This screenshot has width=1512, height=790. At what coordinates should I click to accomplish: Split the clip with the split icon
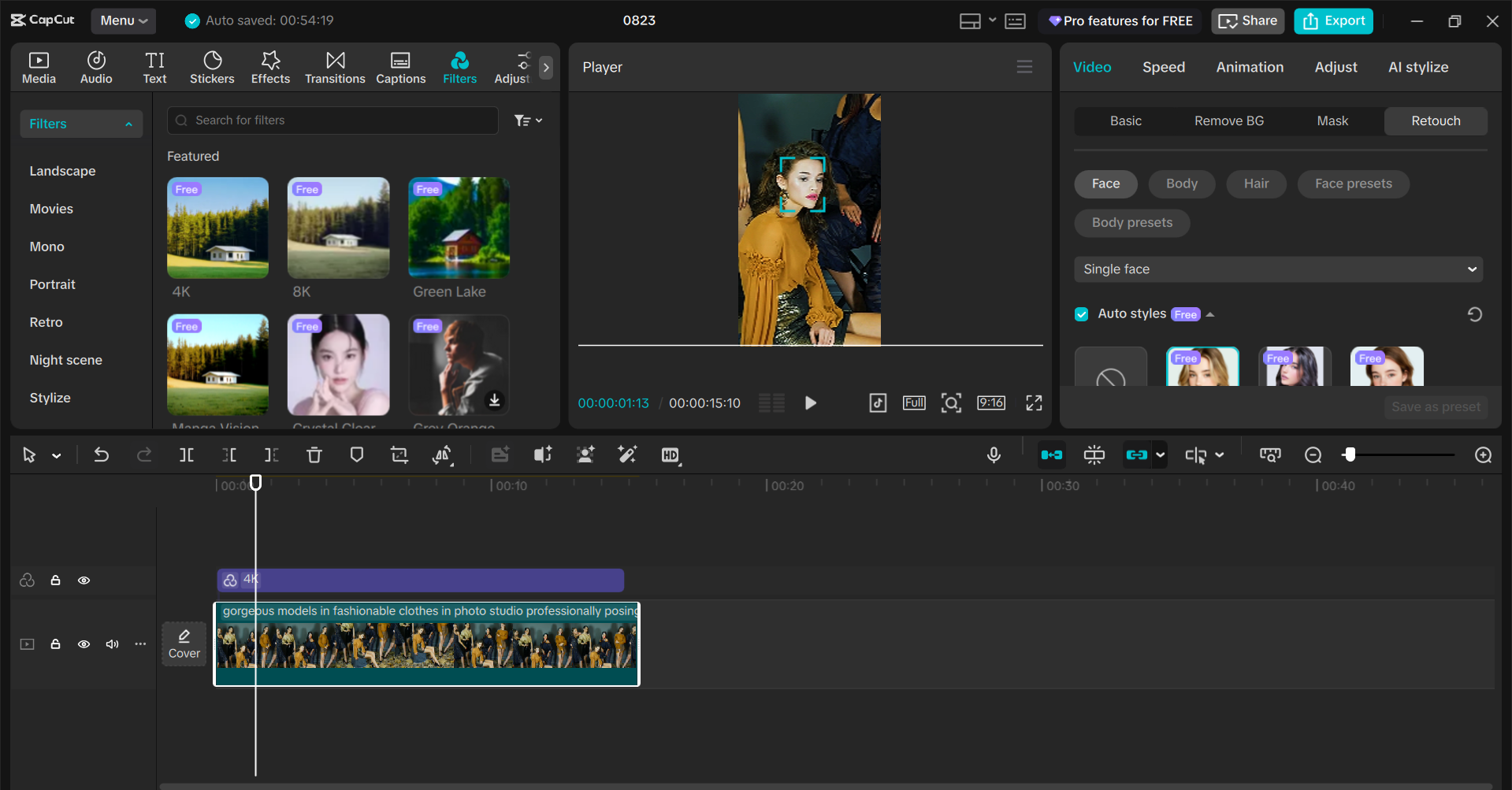[187, 454]
